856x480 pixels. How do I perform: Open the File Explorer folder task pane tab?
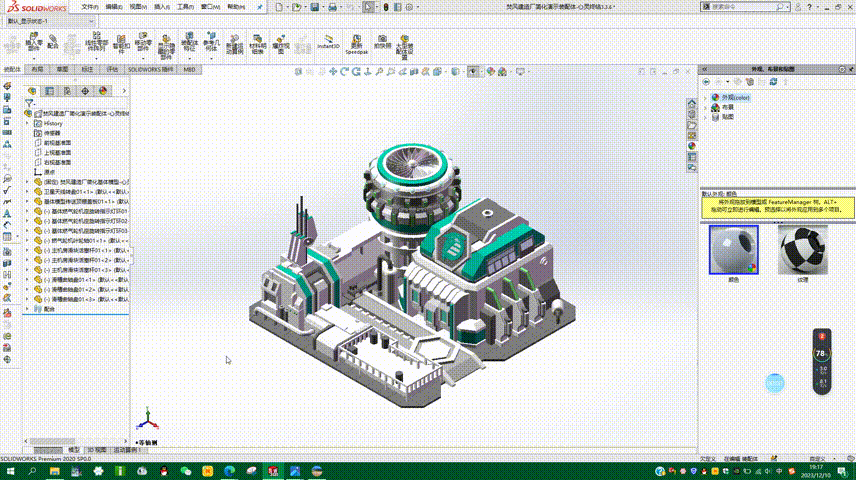pyautogui.click(x=692, y=125)
